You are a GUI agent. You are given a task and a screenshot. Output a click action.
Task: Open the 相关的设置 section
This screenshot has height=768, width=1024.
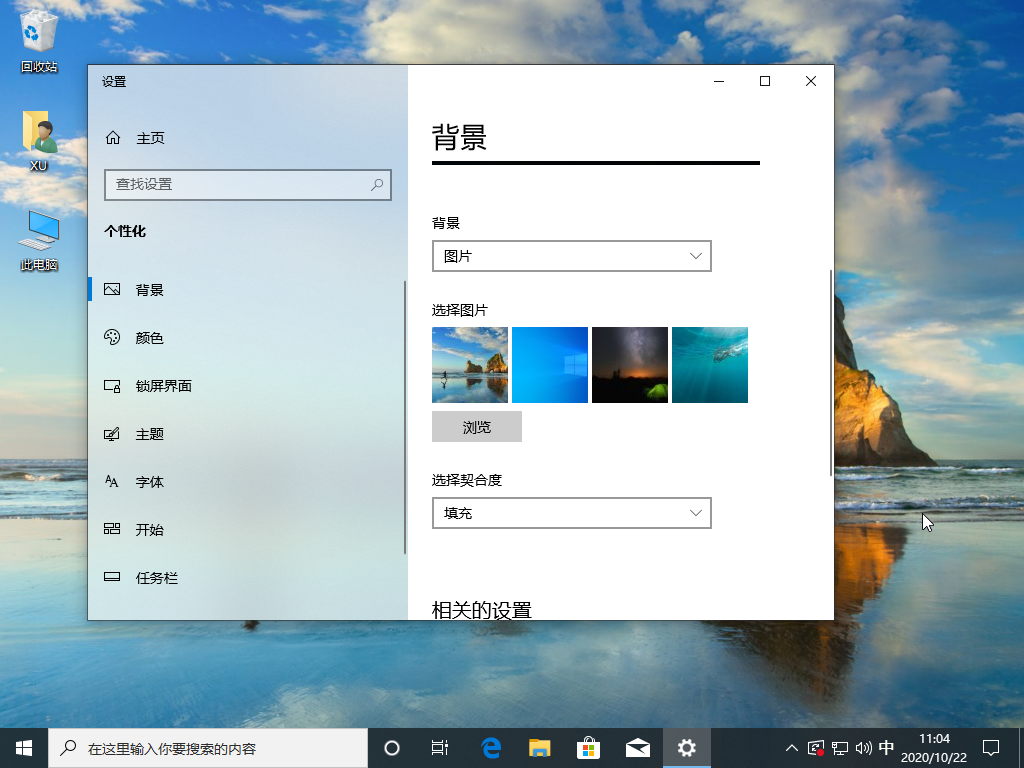click(484, 610)
